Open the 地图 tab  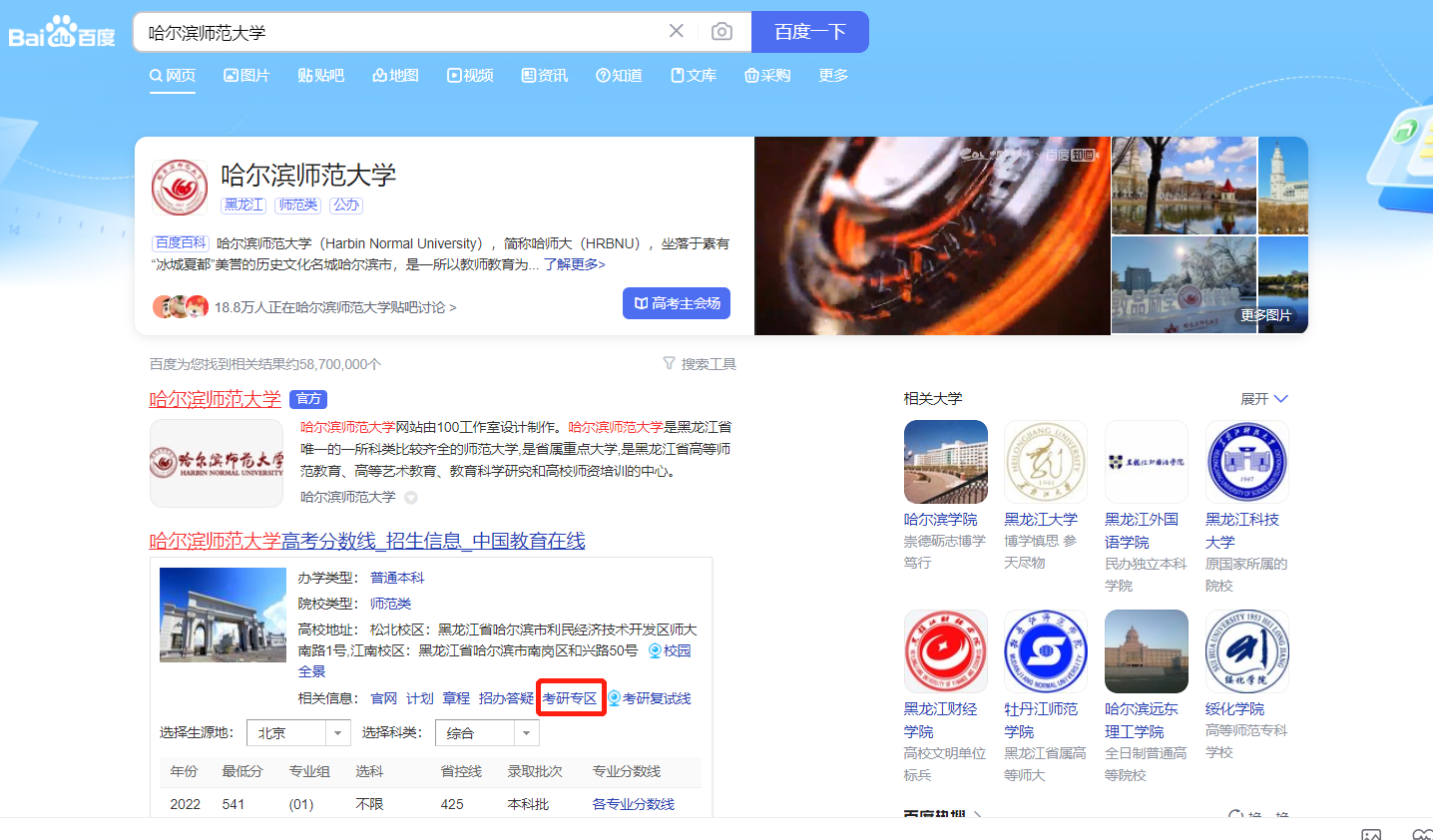(x=396, y=75)
